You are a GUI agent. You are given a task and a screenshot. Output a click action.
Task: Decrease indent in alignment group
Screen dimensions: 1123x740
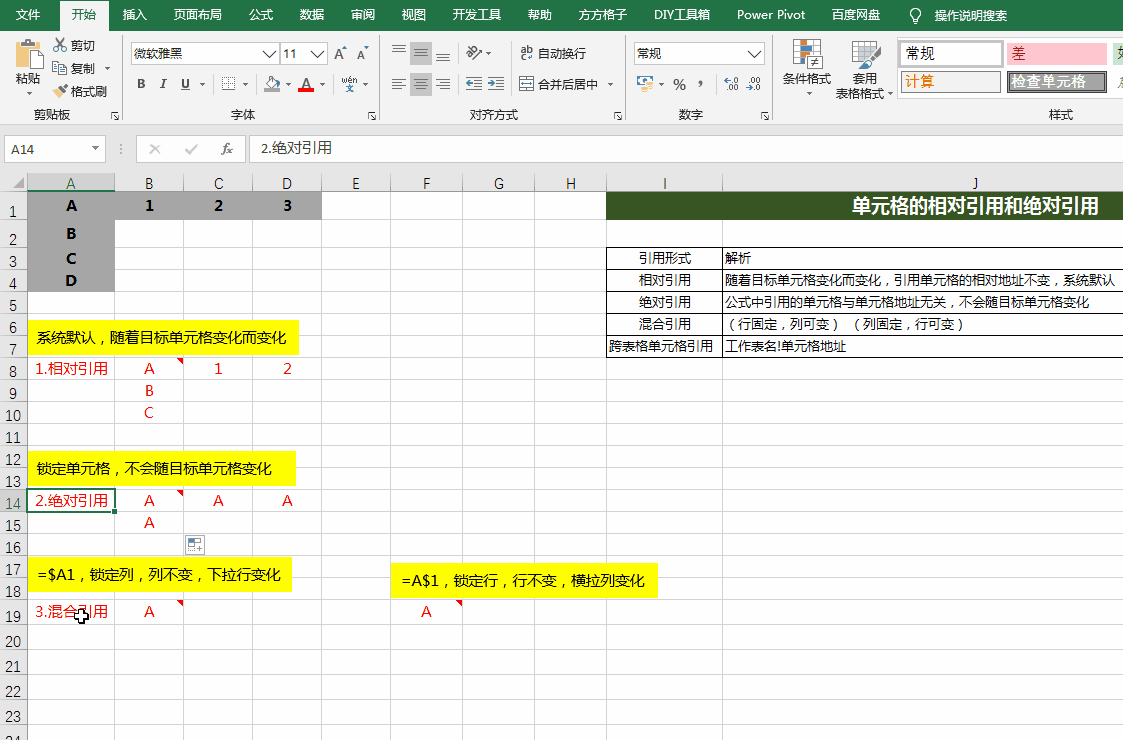coord(473,84)
